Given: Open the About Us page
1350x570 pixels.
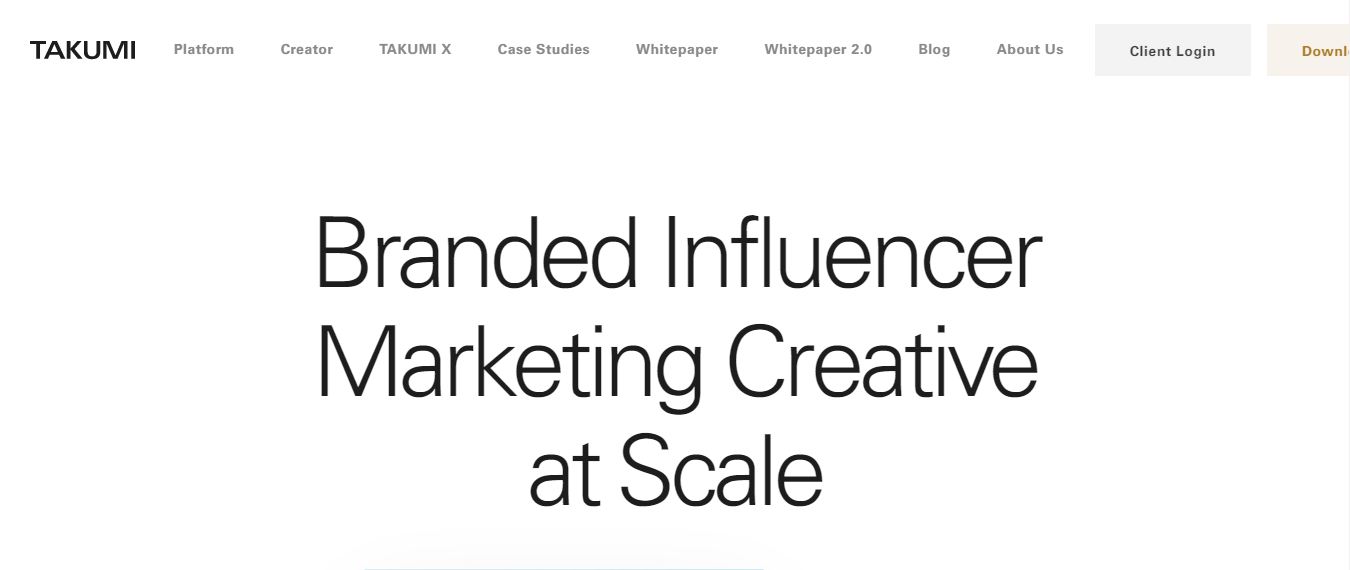Looking at the screenshot, I should pos(1030,49).
